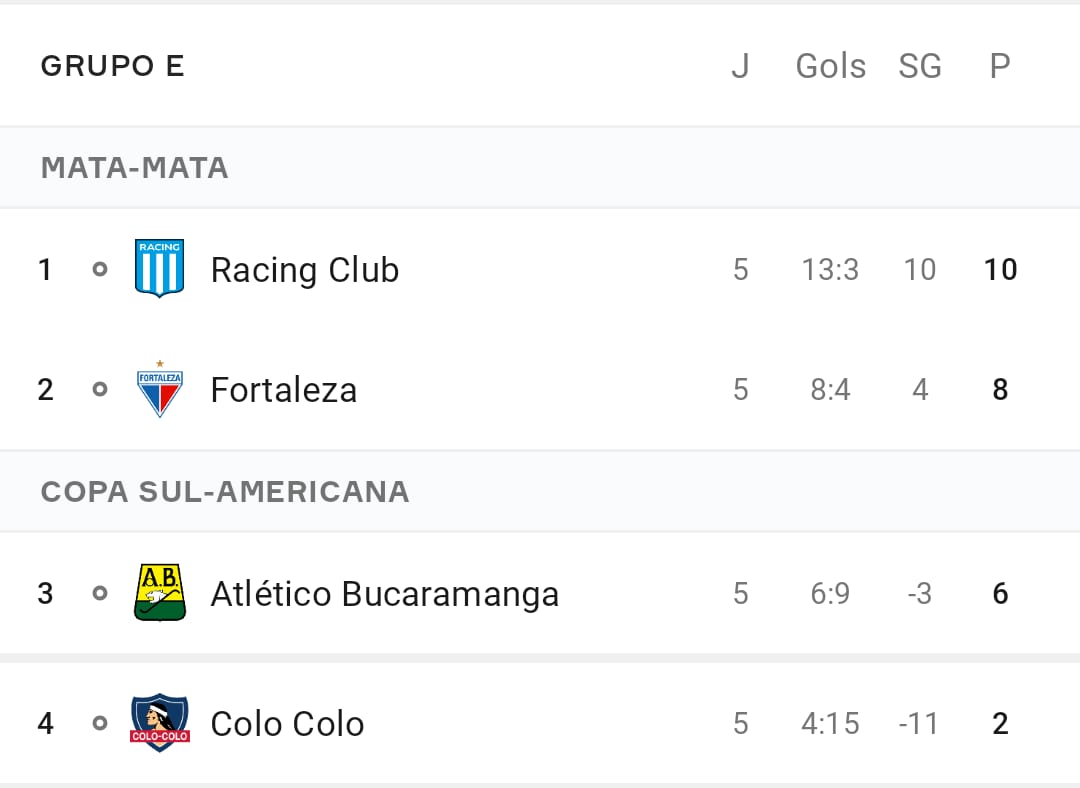View the Atlético Bucaramanga team name
Image resolution: width=1080 pixels, height=788 pixels.
tap(384, 594)
